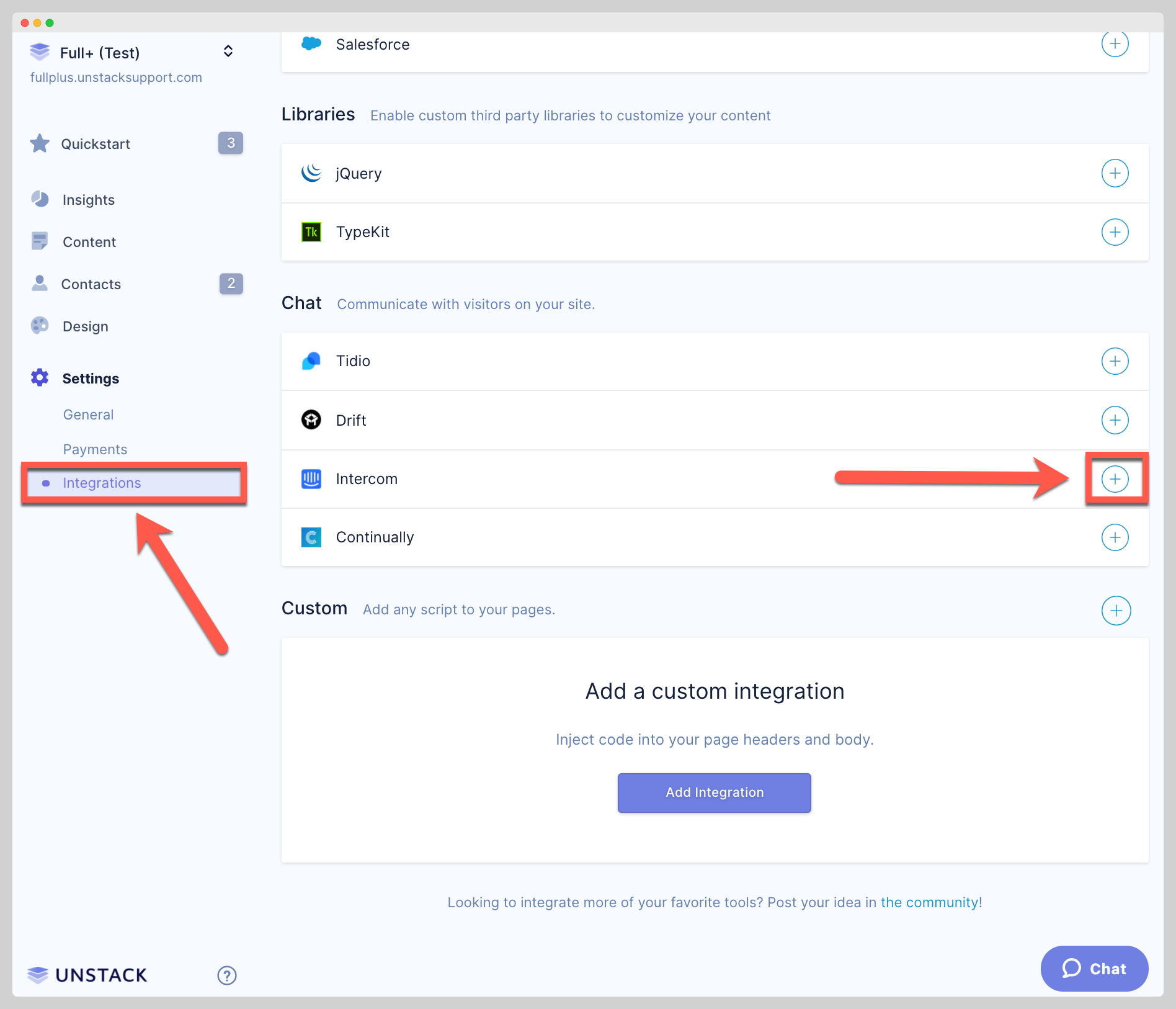Click the plus icon next to Intercom
Viewport: 1176px width, 1009px height.
pyautogui.click(x=1115, y=479)
